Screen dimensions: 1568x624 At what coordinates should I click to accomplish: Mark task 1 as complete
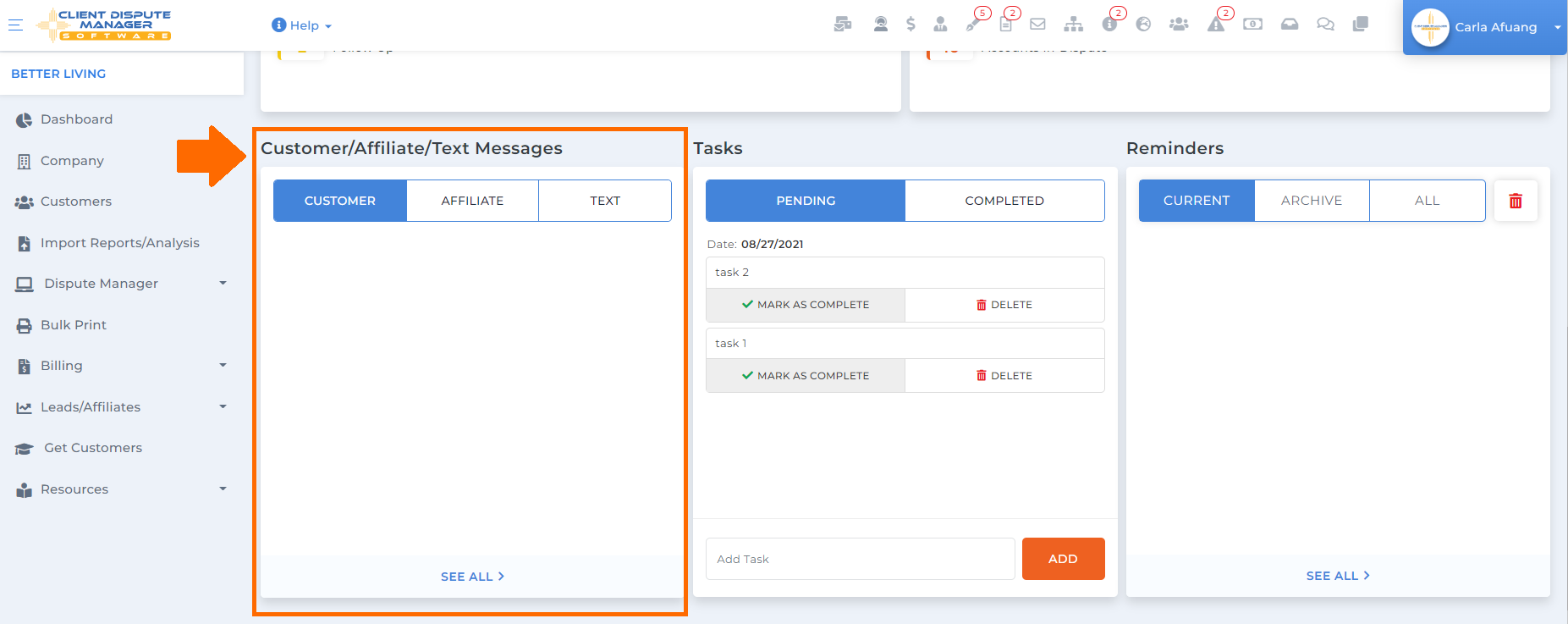[x=806, y=376]
